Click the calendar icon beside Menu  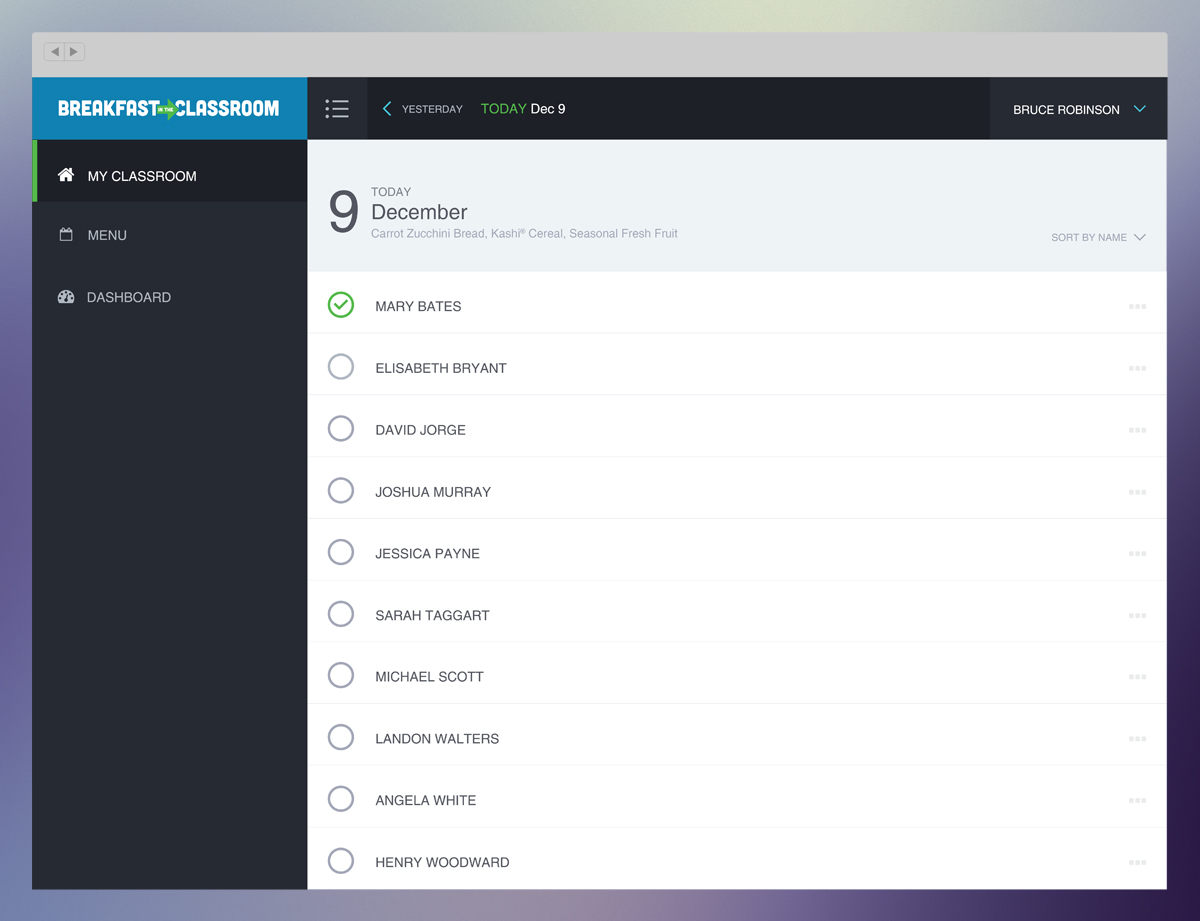tap(66, 235)
